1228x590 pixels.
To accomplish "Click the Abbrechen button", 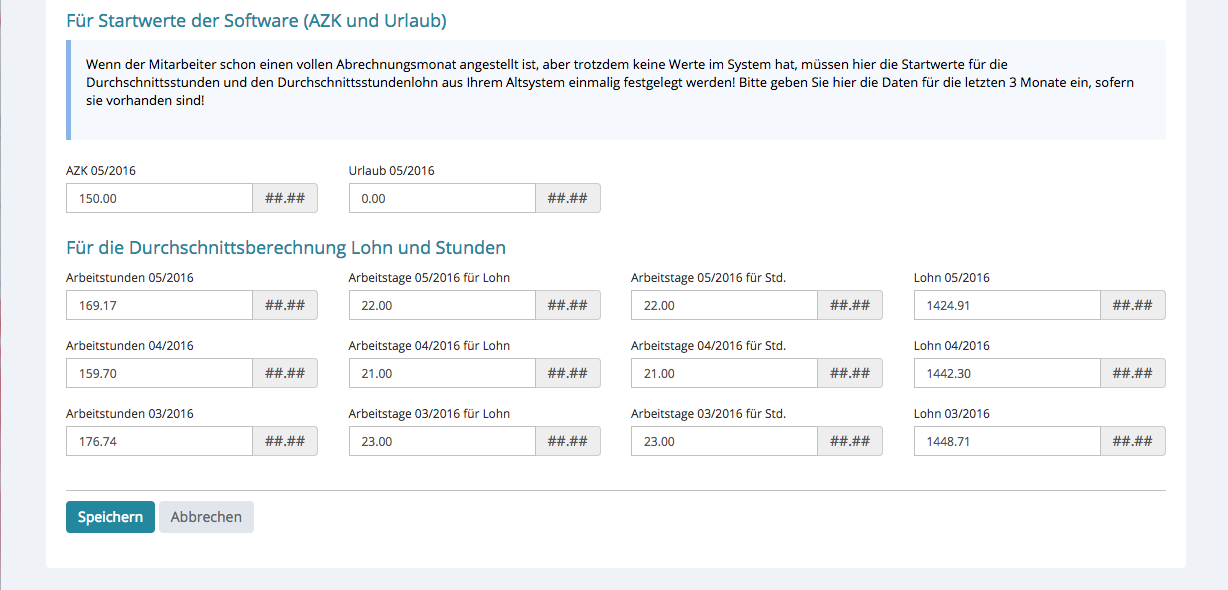I will [x=206, y=517].
